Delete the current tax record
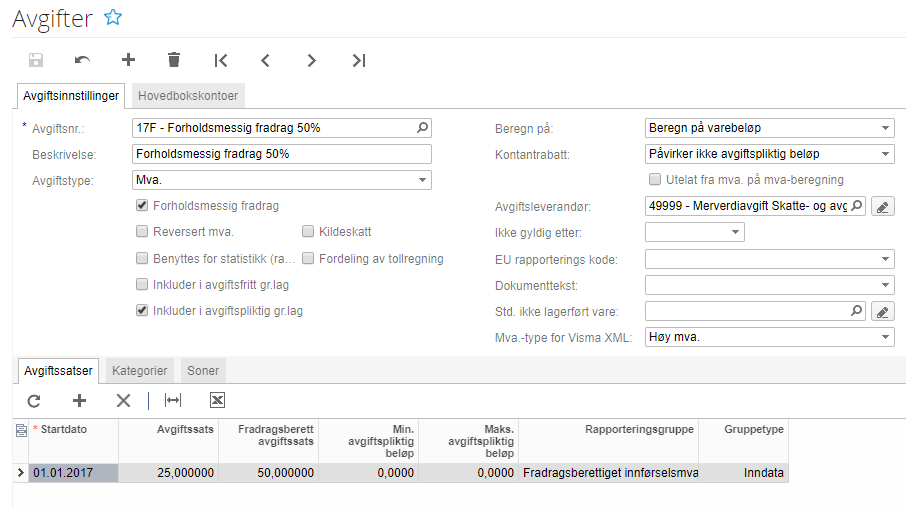Screen dimensions: 906x509 pos(174,60)
